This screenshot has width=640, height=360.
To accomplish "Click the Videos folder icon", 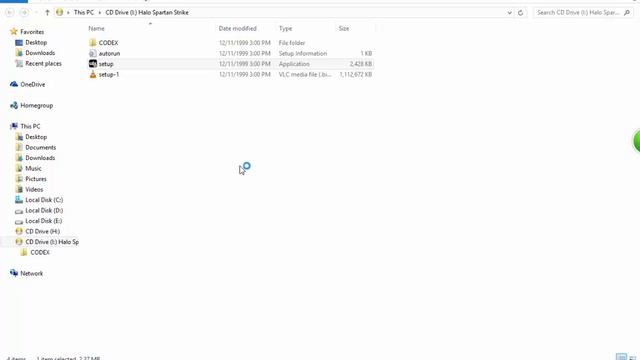I will 19,189.
